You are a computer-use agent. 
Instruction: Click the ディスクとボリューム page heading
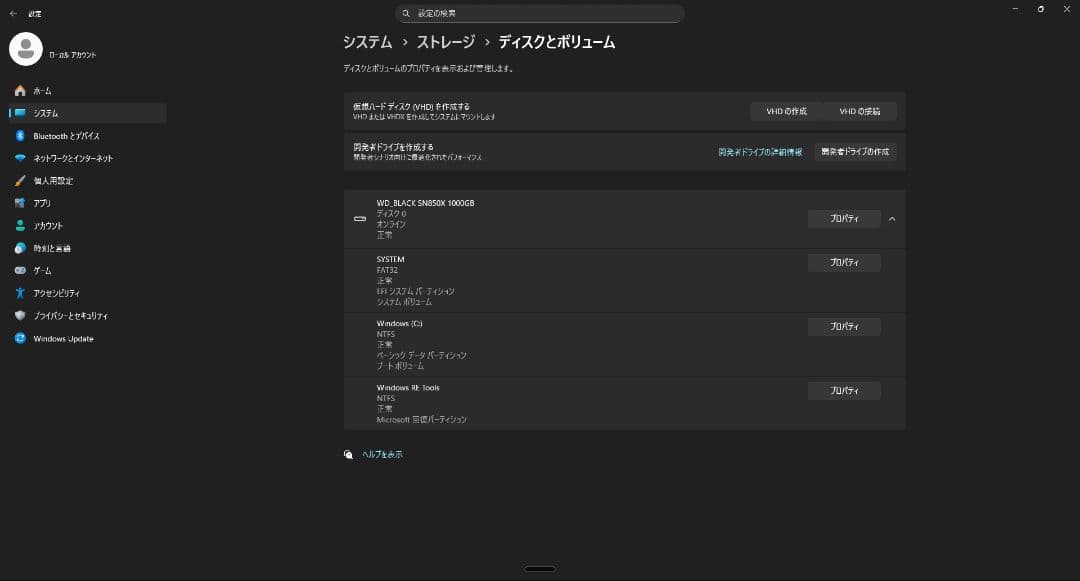[x=557, y=42]
